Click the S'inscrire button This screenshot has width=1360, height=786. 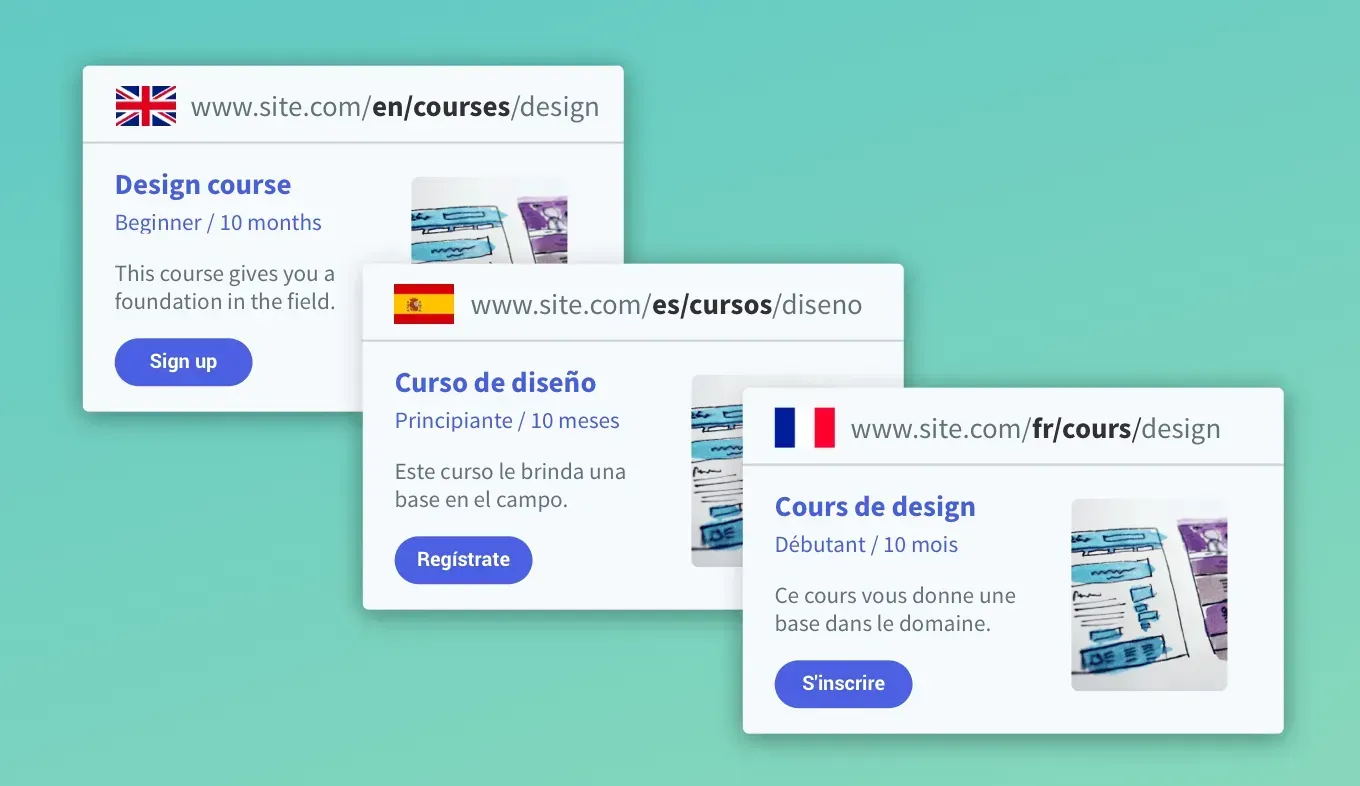point(843,684)
